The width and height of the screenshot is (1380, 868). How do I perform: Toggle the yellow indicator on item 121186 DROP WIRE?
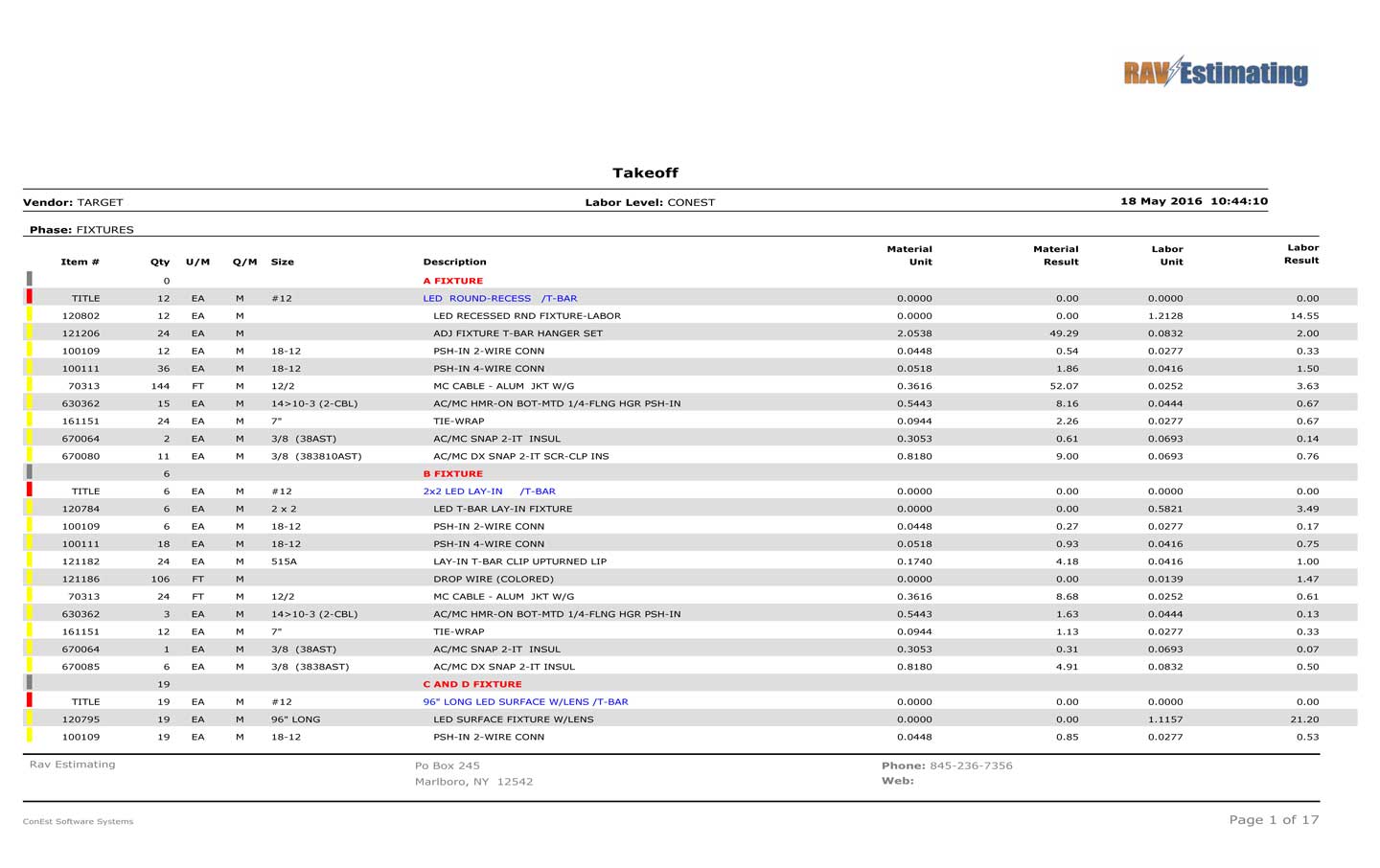tap(30, 579)
